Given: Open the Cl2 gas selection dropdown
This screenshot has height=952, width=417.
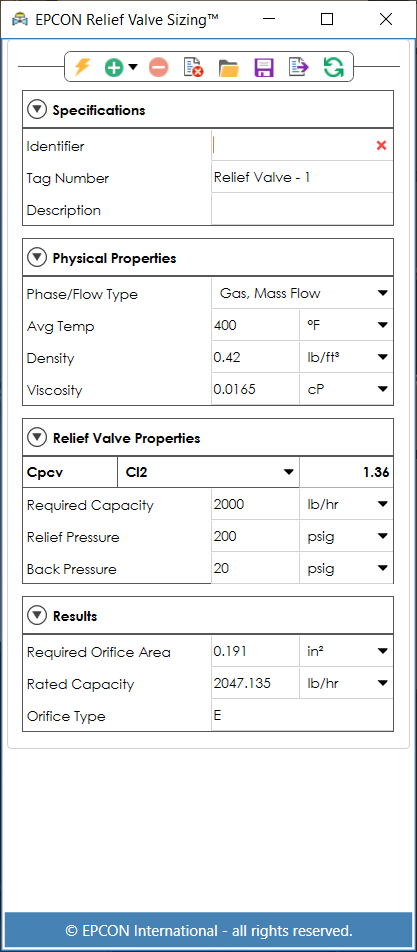Looking at the screenshot, I should coord(208,472).
